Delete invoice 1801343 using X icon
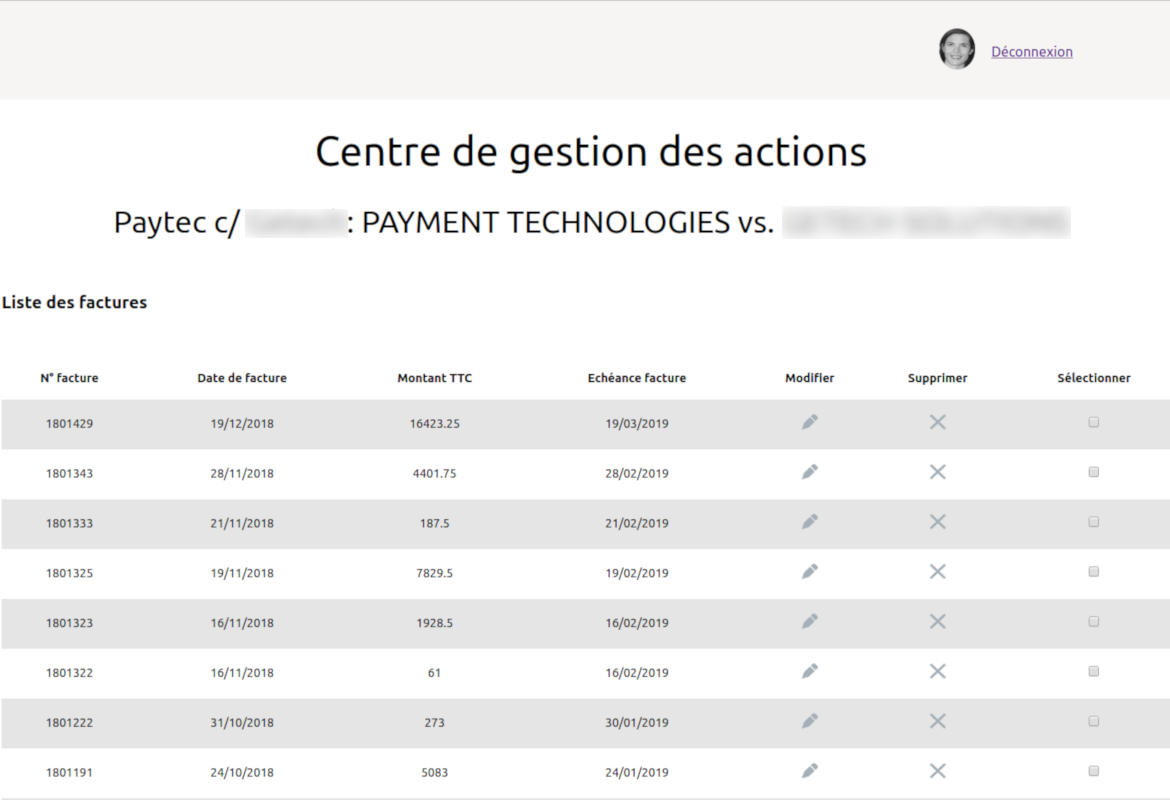 pyautogui.click(x=937, y=472)
